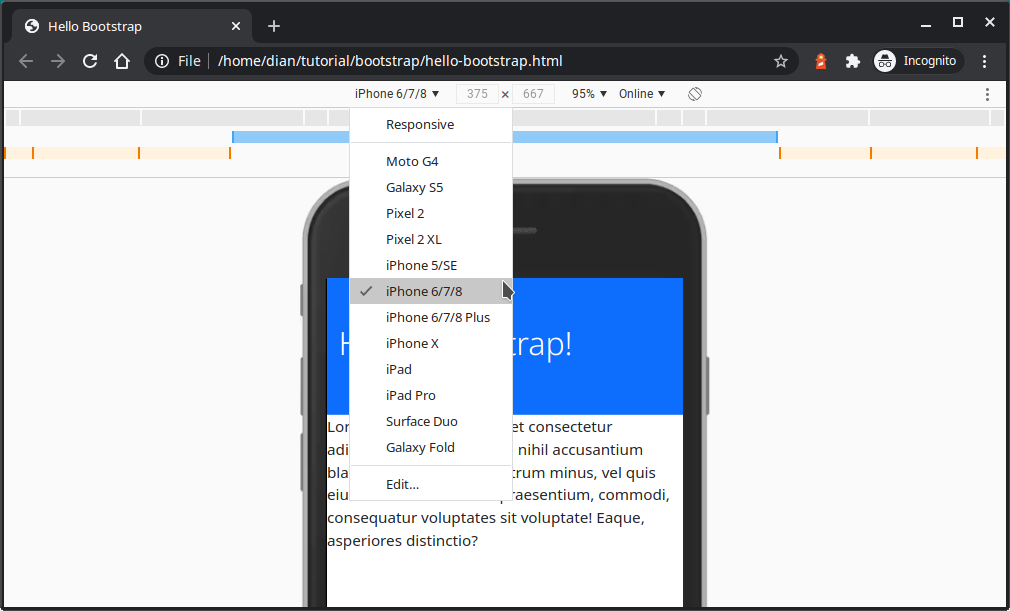Click the Incognito profile button
Viewport: 1010px width, 611px height.
tap(918, 61)
